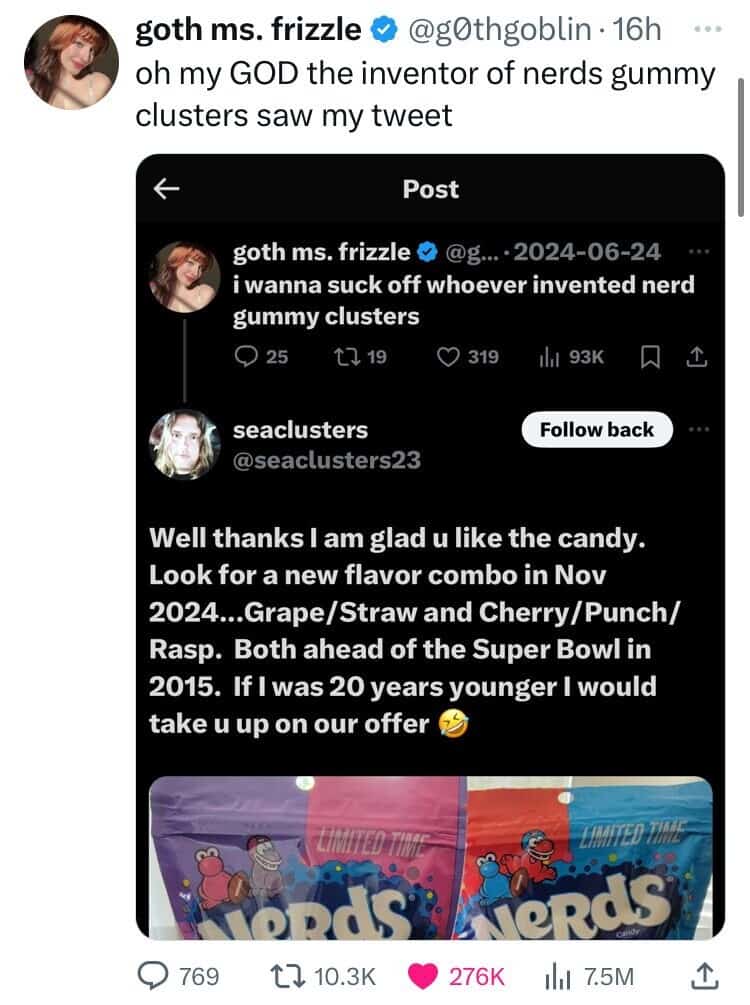Share the quoted tweet via upload icon
Screen dimensions: 750x1005
(x=697, y=356)
